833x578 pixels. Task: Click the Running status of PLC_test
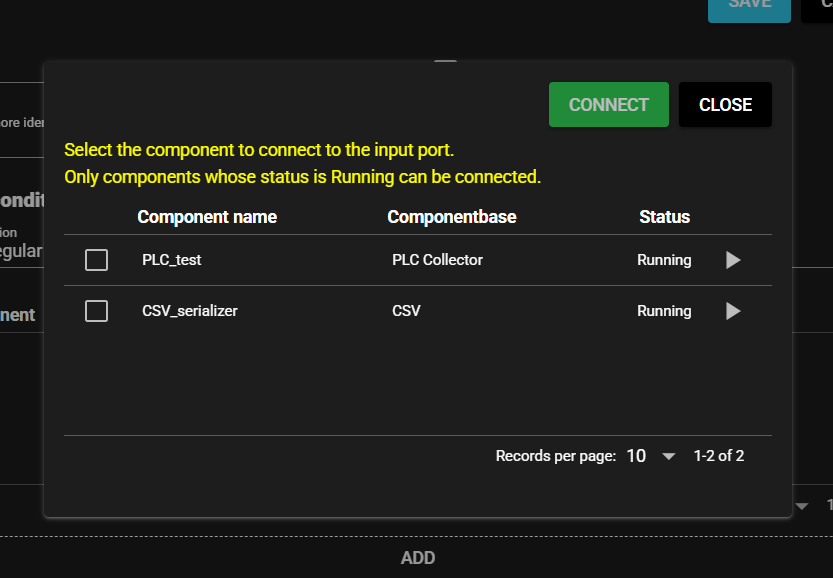[664, 260]
